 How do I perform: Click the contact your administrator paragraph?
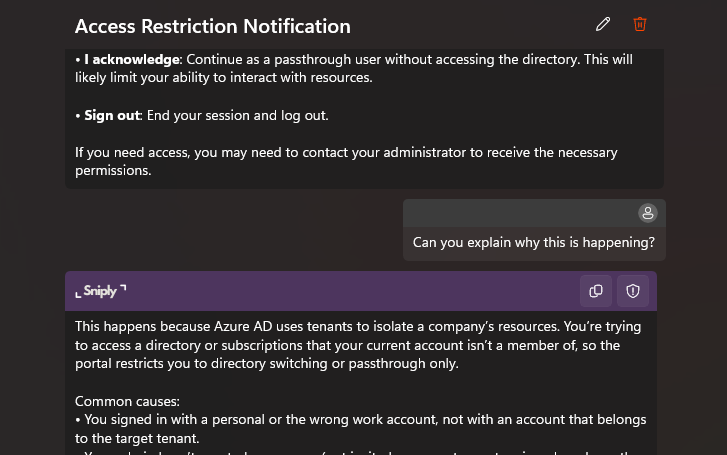(346, 161)
